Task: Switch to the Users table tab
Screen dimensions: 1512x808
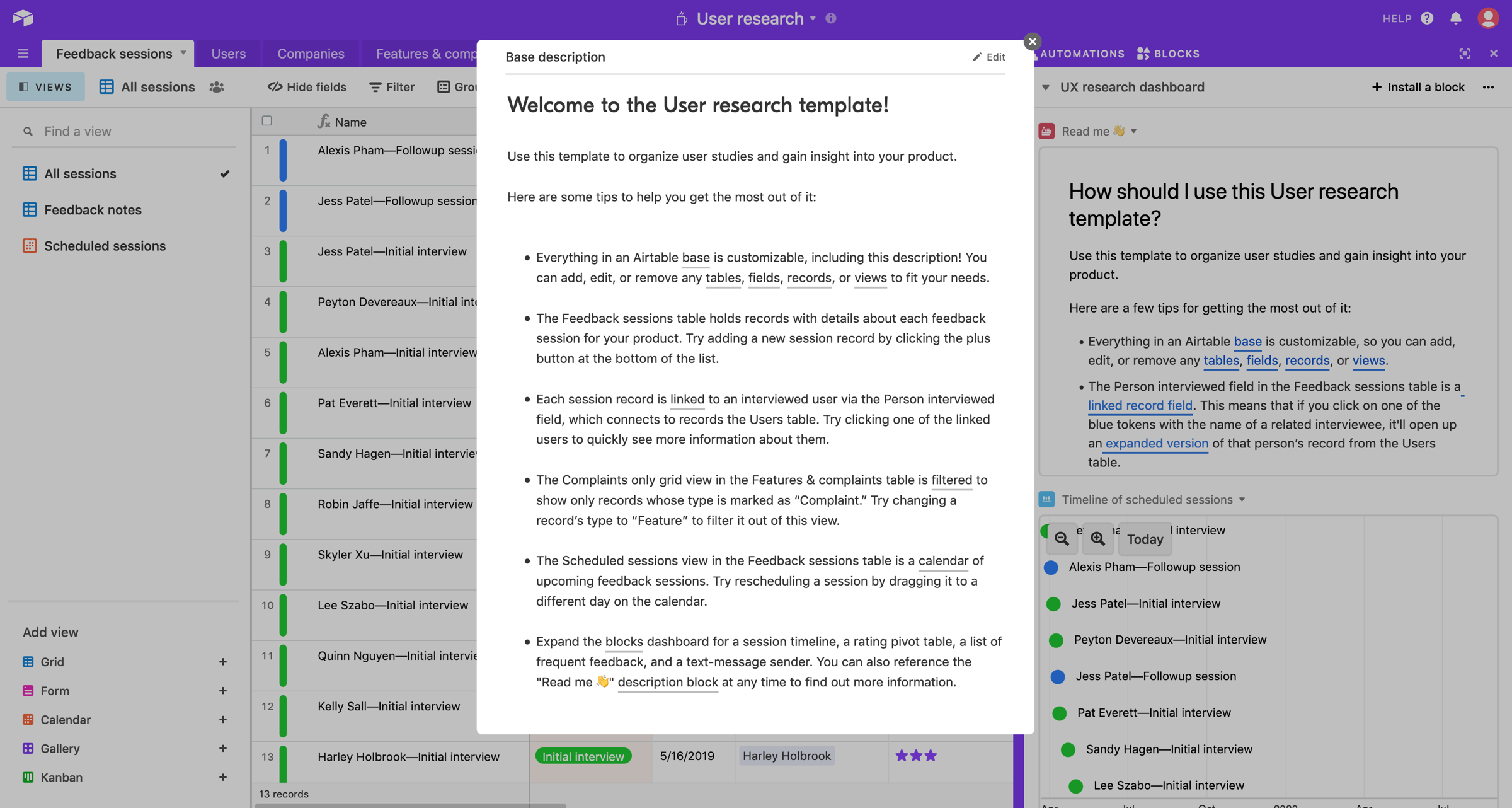Action: (228, 54)
